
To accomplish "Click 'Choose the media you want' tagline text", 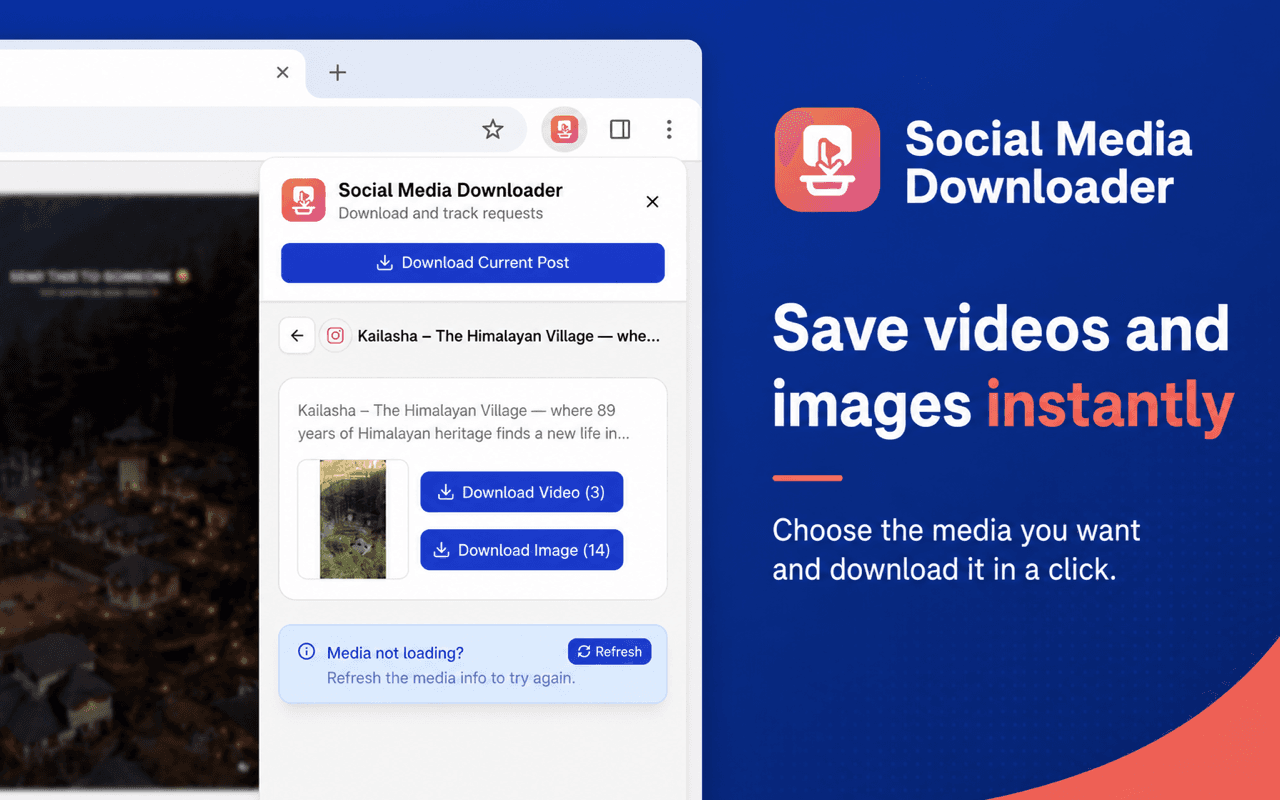I will click(956, 530).
